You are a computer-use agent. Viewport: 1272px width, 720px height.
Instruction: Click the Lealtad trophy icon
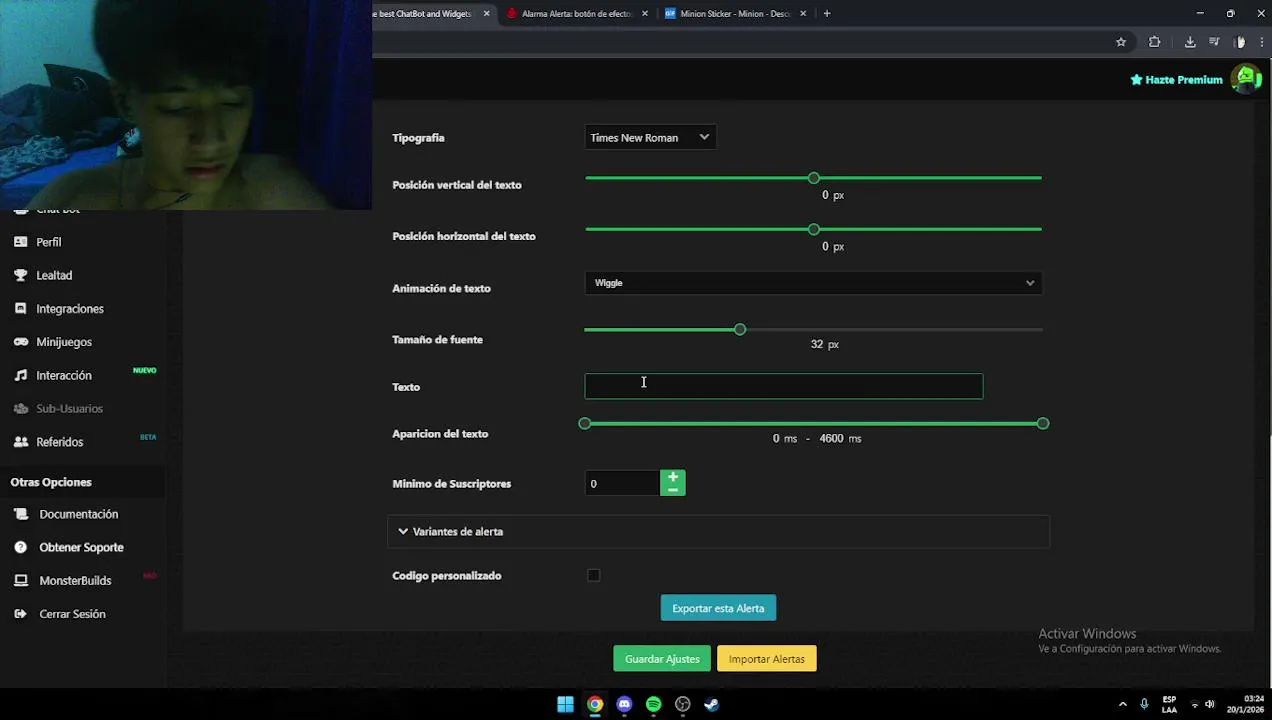point(20,275)
